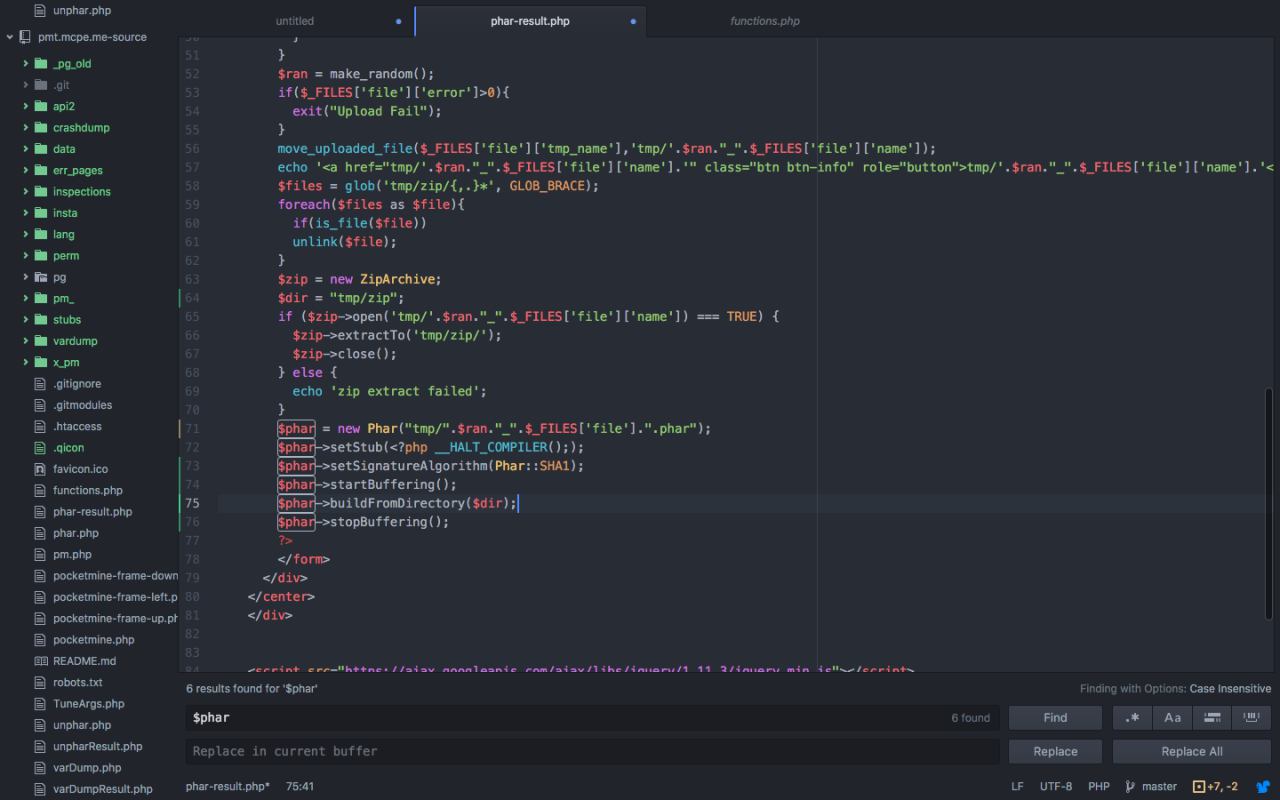
Task: Click the vardump folder icon
Action: click(x=41, y=341)
